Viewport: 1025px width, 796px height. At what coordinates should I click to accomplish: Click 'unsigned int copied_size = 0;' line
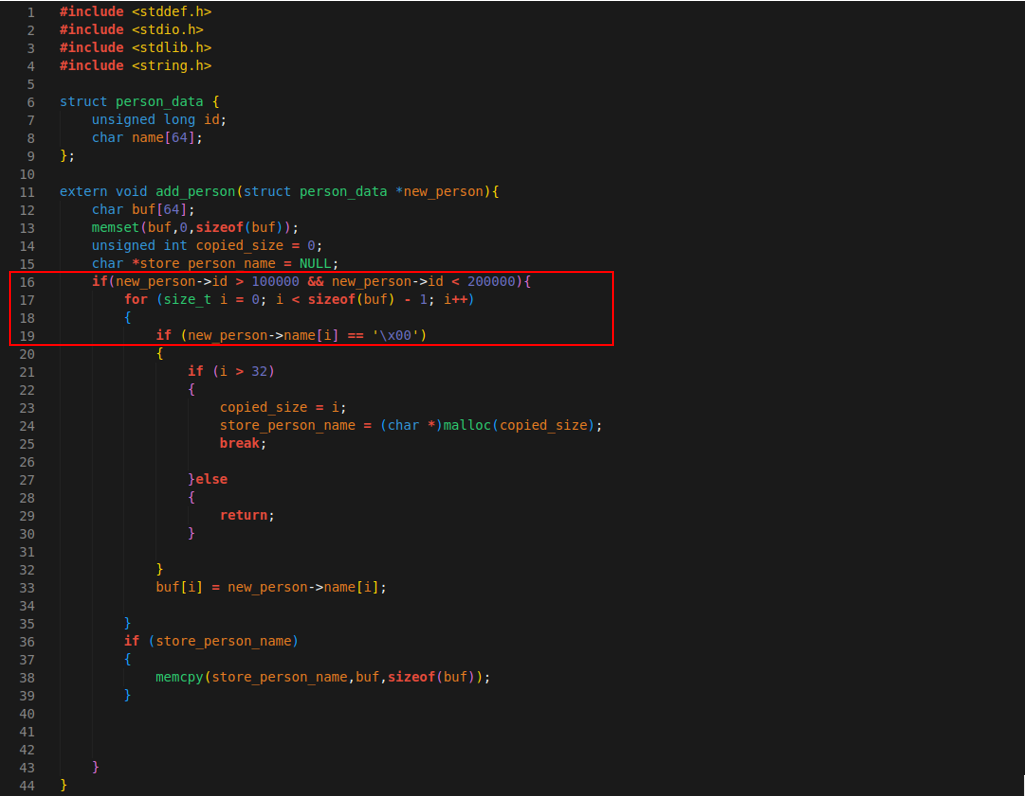pos(207,246)
